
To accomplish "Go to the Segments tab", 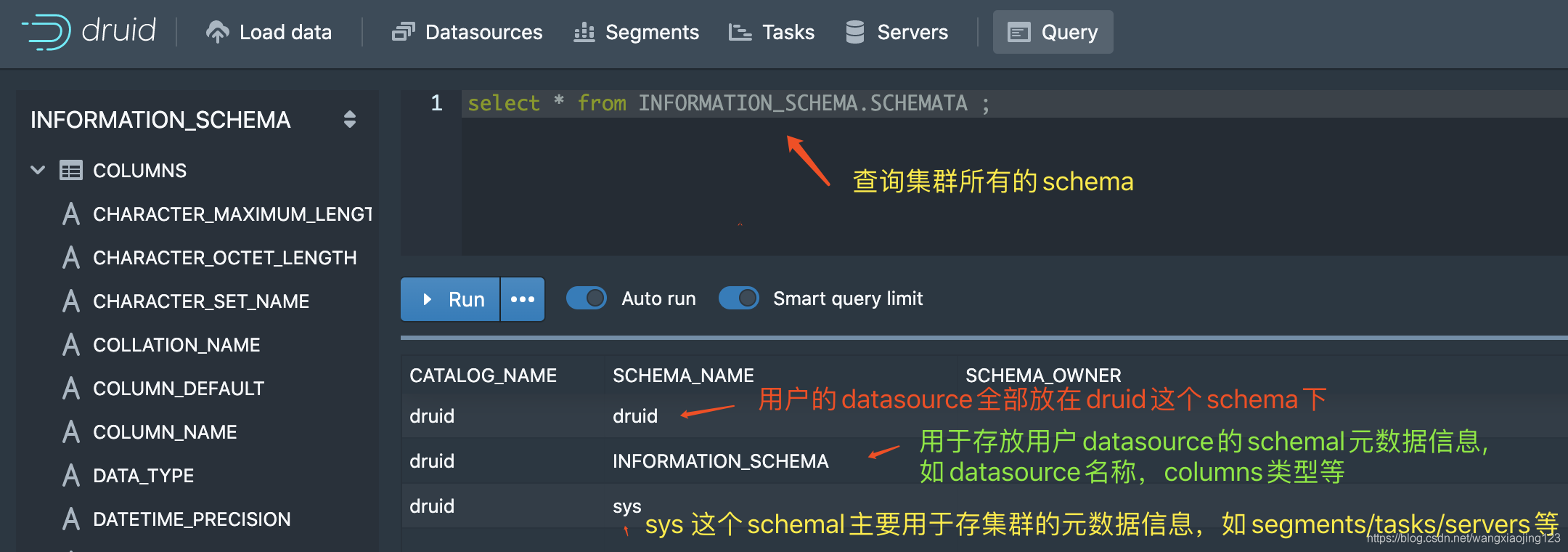I will (637, 32).
